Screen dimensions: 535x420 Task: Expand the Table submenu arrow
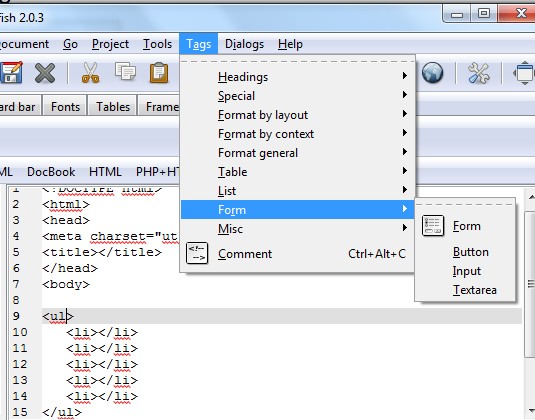[405, 171]
